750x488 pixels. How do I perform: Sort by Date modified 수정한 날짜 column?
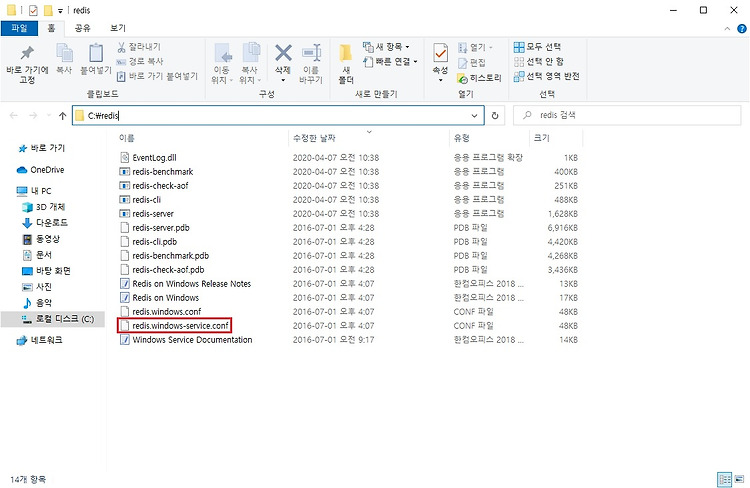[x=314, y=138]
